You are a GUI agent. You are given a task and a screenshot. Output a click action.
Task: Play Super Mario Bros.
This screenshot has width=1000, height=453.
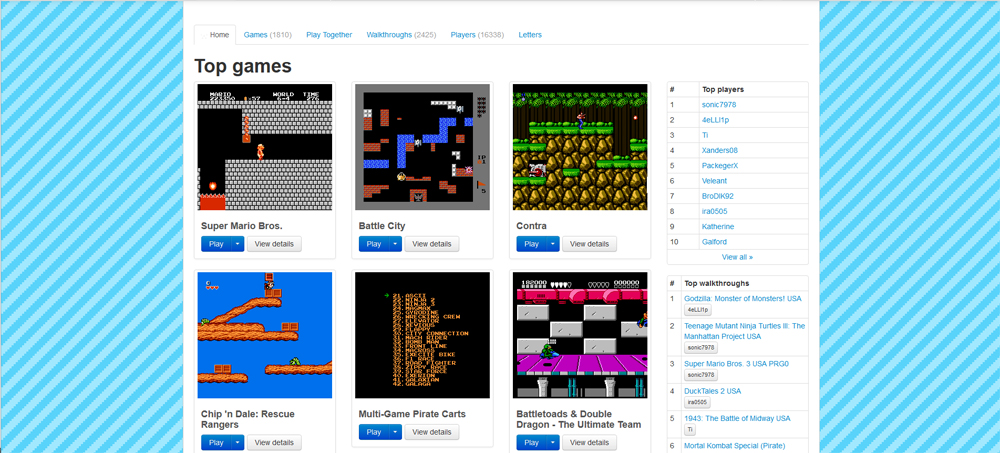point(216,244)
